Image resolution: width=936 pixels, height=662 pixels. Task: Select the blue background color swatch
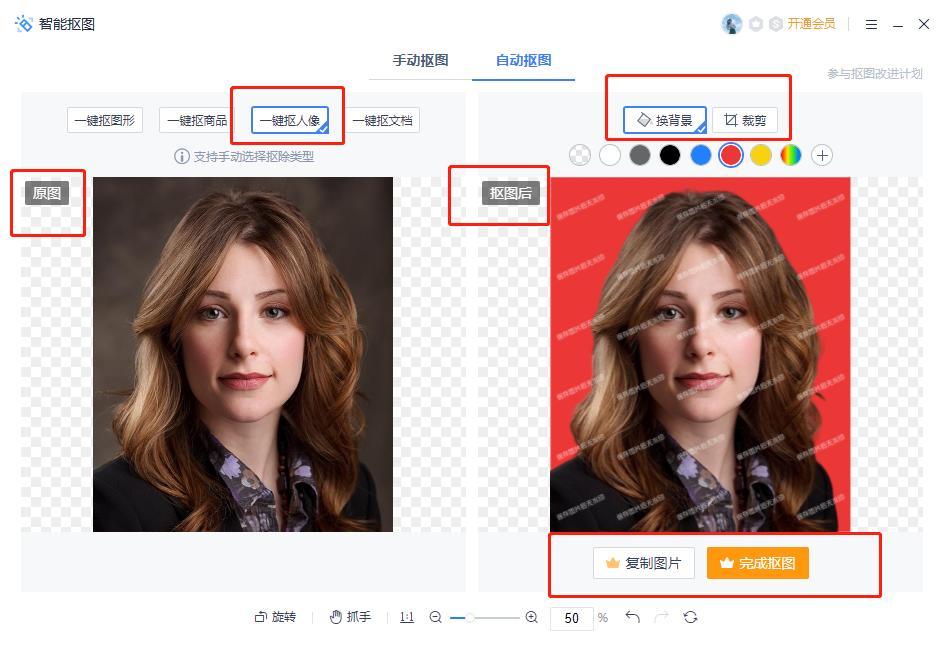point(700,155)
